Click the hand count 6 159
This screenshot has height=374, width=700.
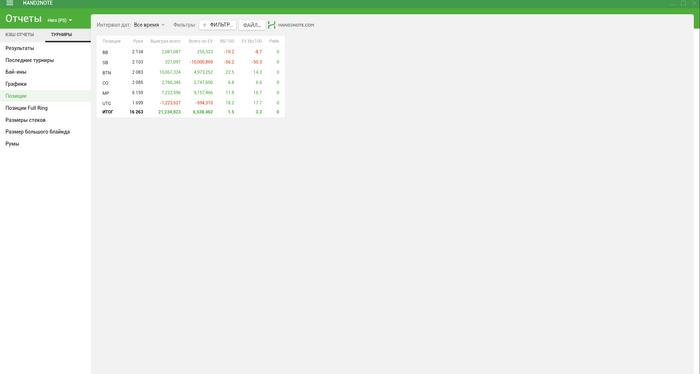[138, 93]
